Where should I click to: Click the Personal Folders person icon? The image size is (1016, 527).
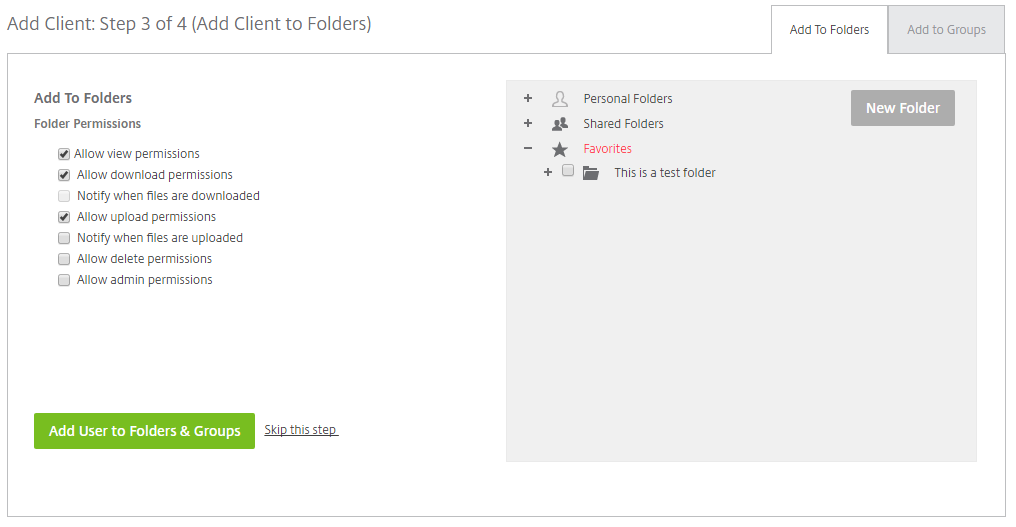tap(560, 99)
